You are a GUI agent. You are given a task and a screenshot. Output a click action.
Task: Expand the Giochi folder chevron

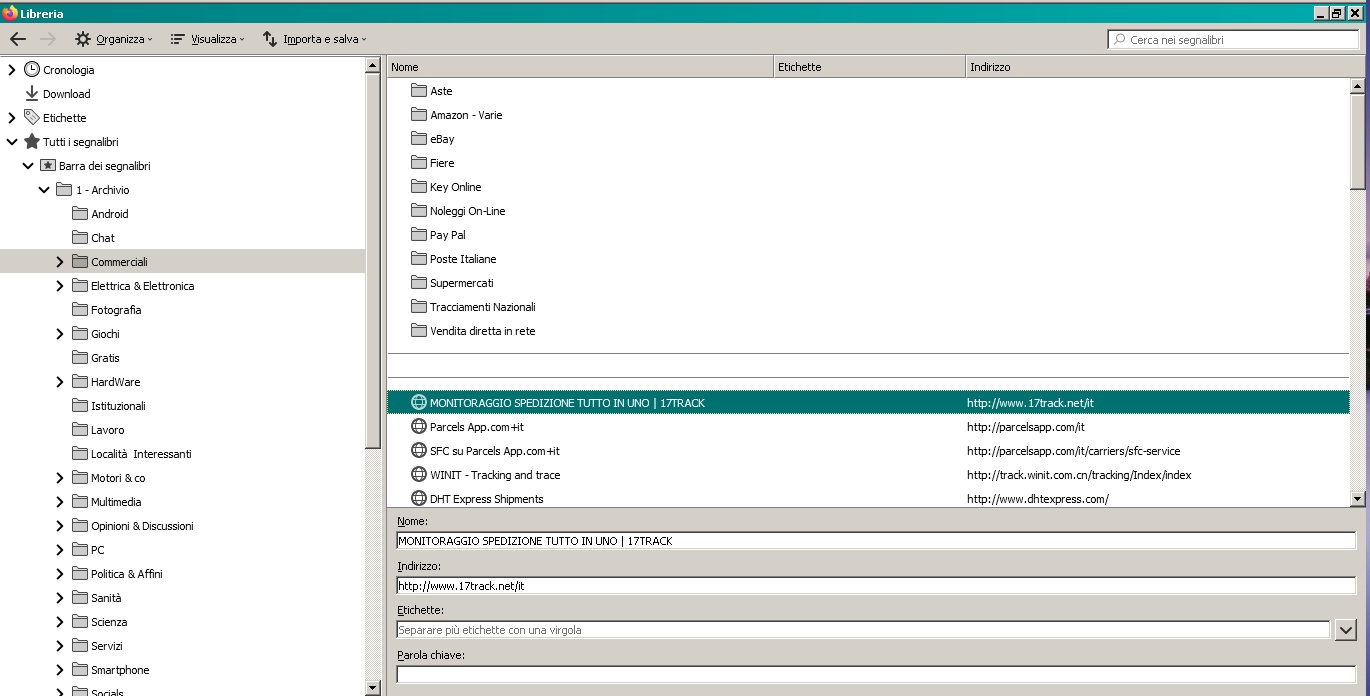coord(60,334)
